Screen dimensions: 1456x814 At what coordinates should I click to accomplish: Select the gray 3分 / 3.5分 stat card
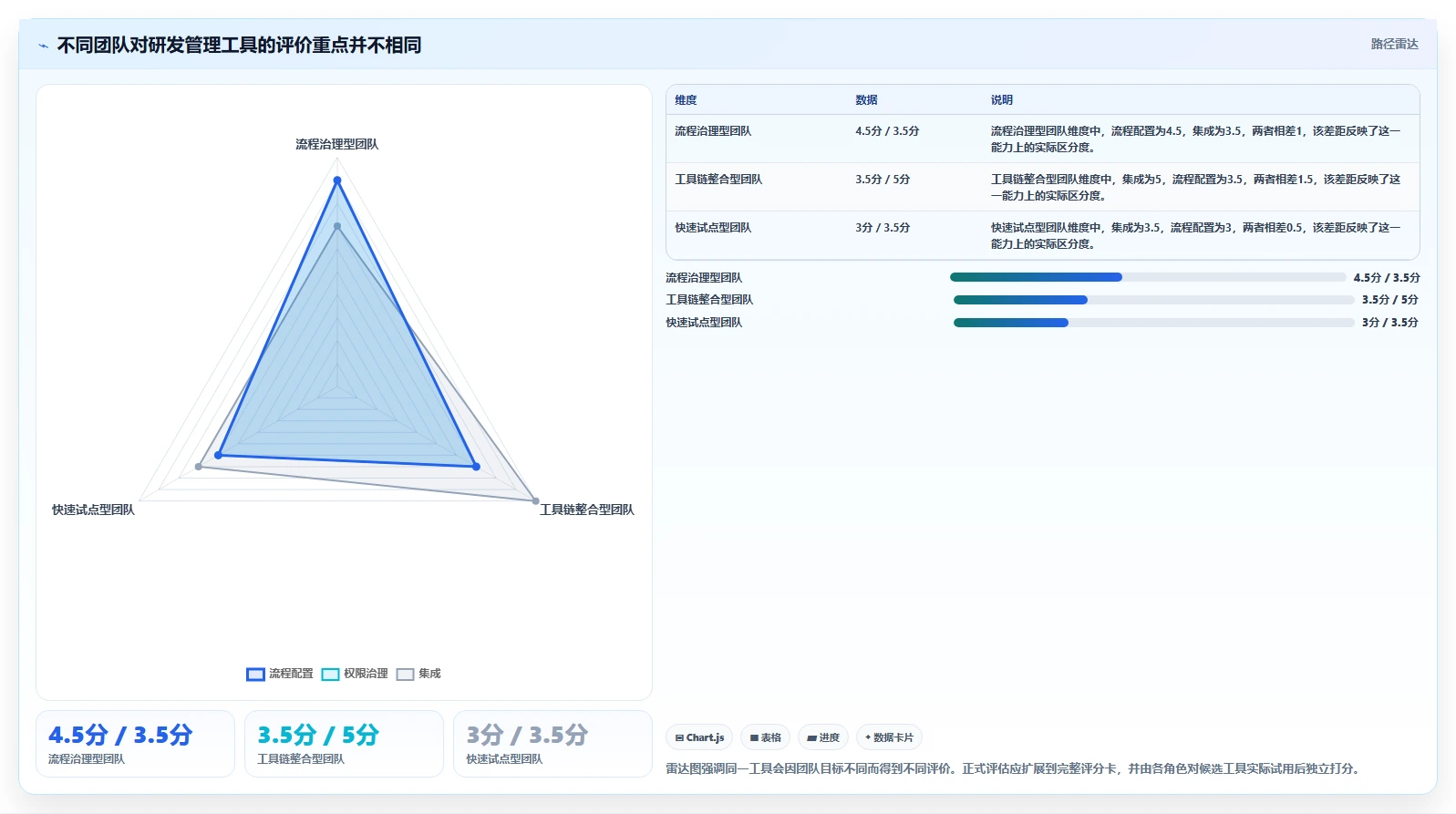click(x=552, y=744)
